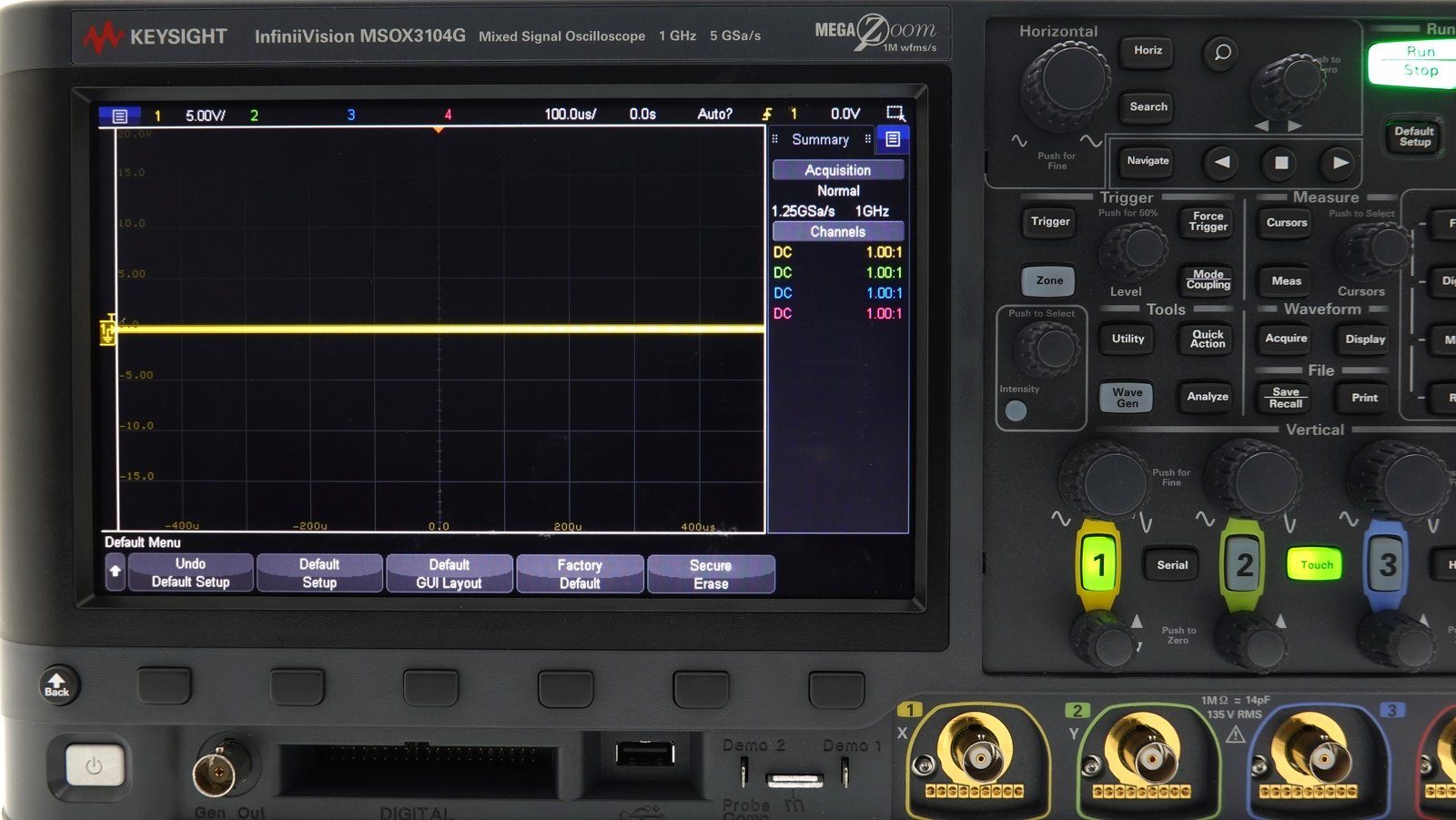Open the Utility key

(1127, 339)
